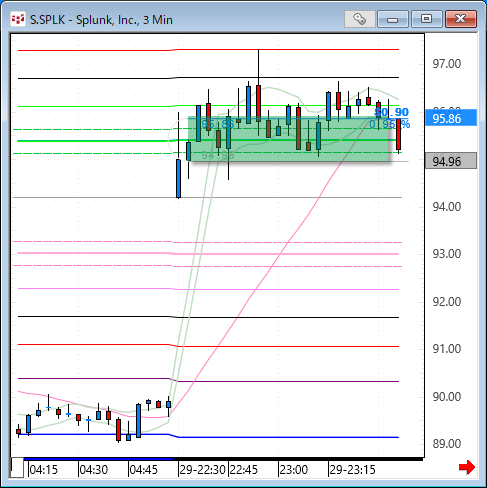
Task: Click the 94.00 price axis label
Action: tap(447, 207)
